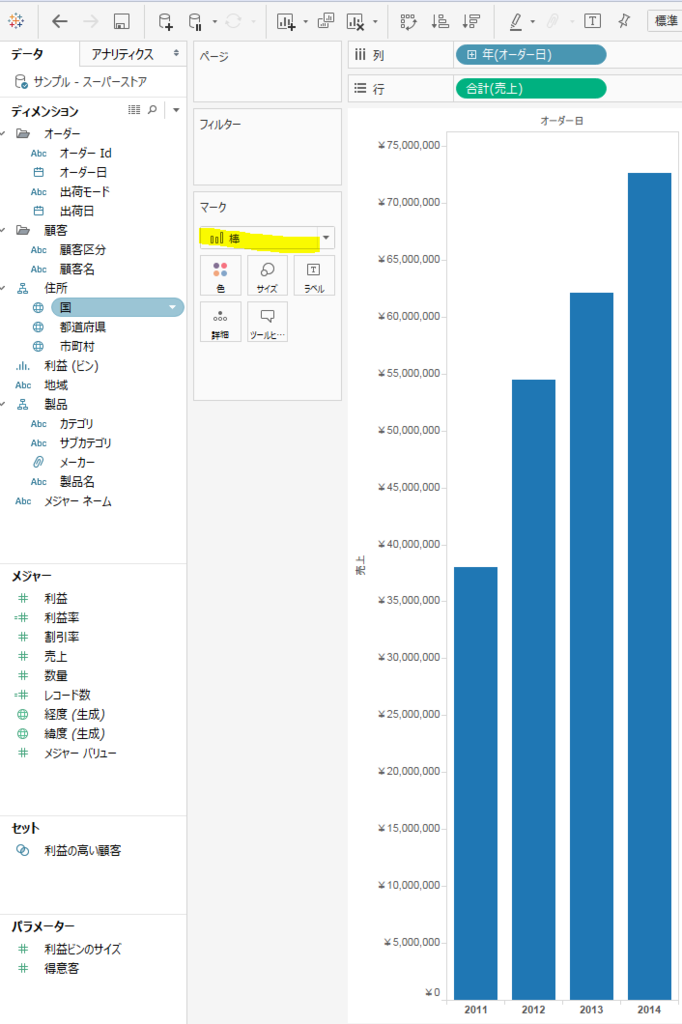Collapse the オーダー folder
The width and height of the screenshot is (682, 1024).
[3, 134]
